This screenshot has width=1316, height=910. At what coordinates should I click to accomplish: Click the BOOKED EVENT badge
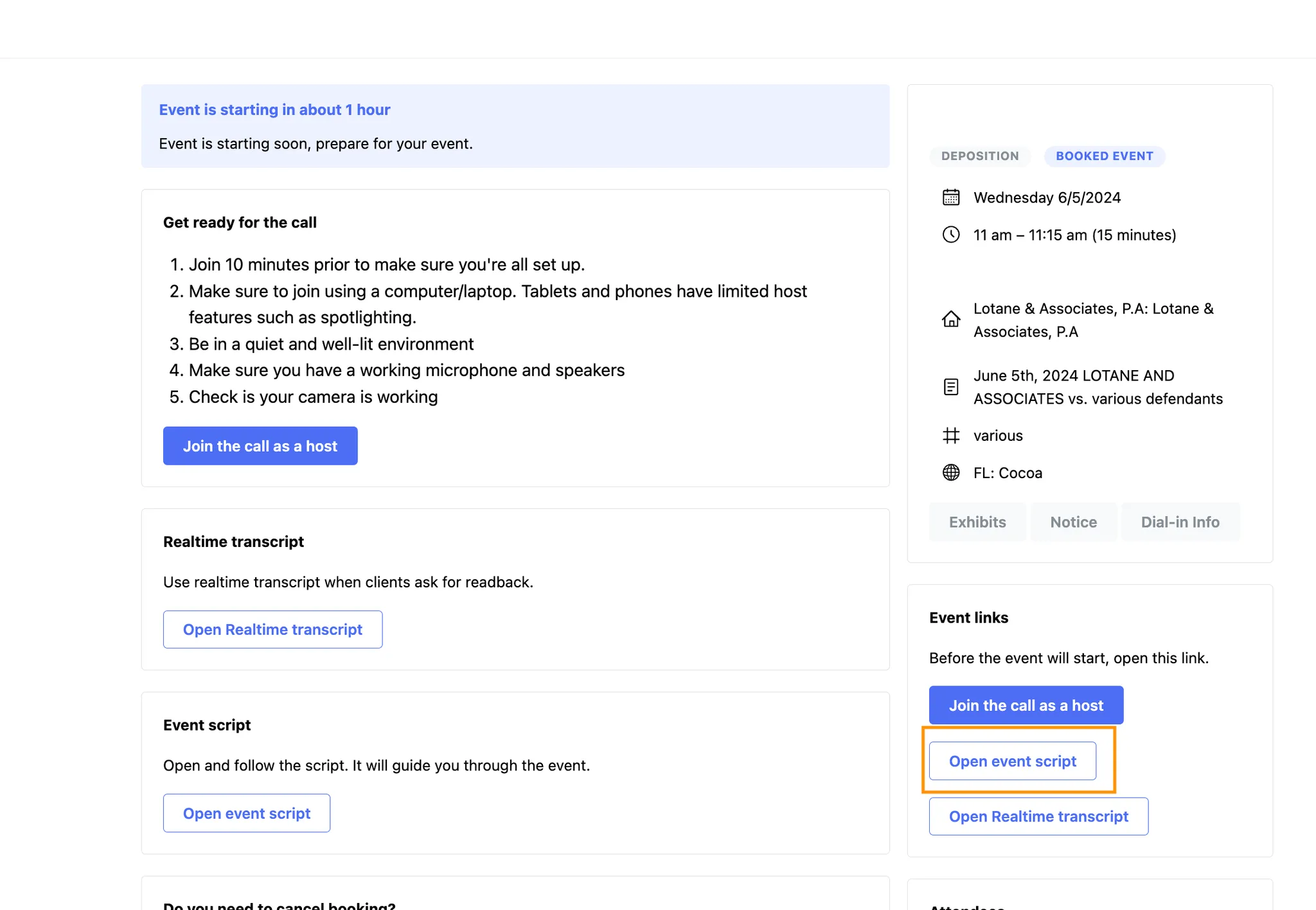[x=1104, y=156]
